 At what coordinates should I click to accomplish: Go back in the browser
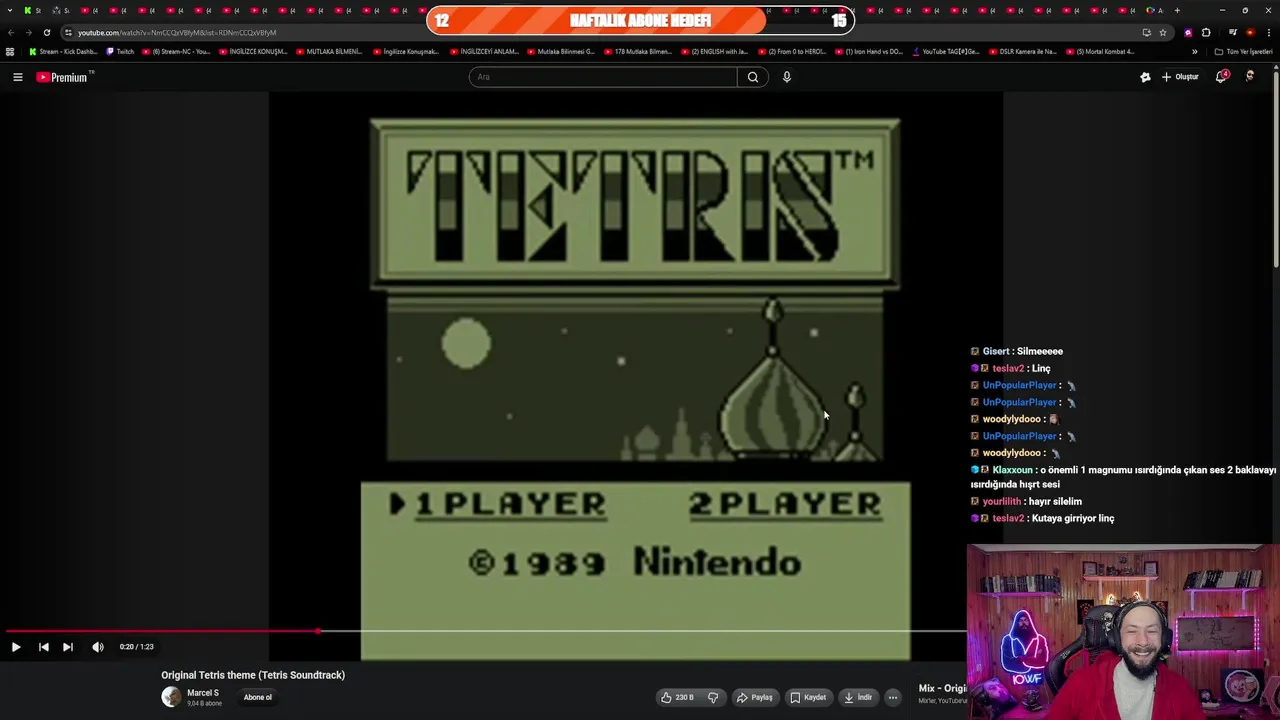[11, 32]
